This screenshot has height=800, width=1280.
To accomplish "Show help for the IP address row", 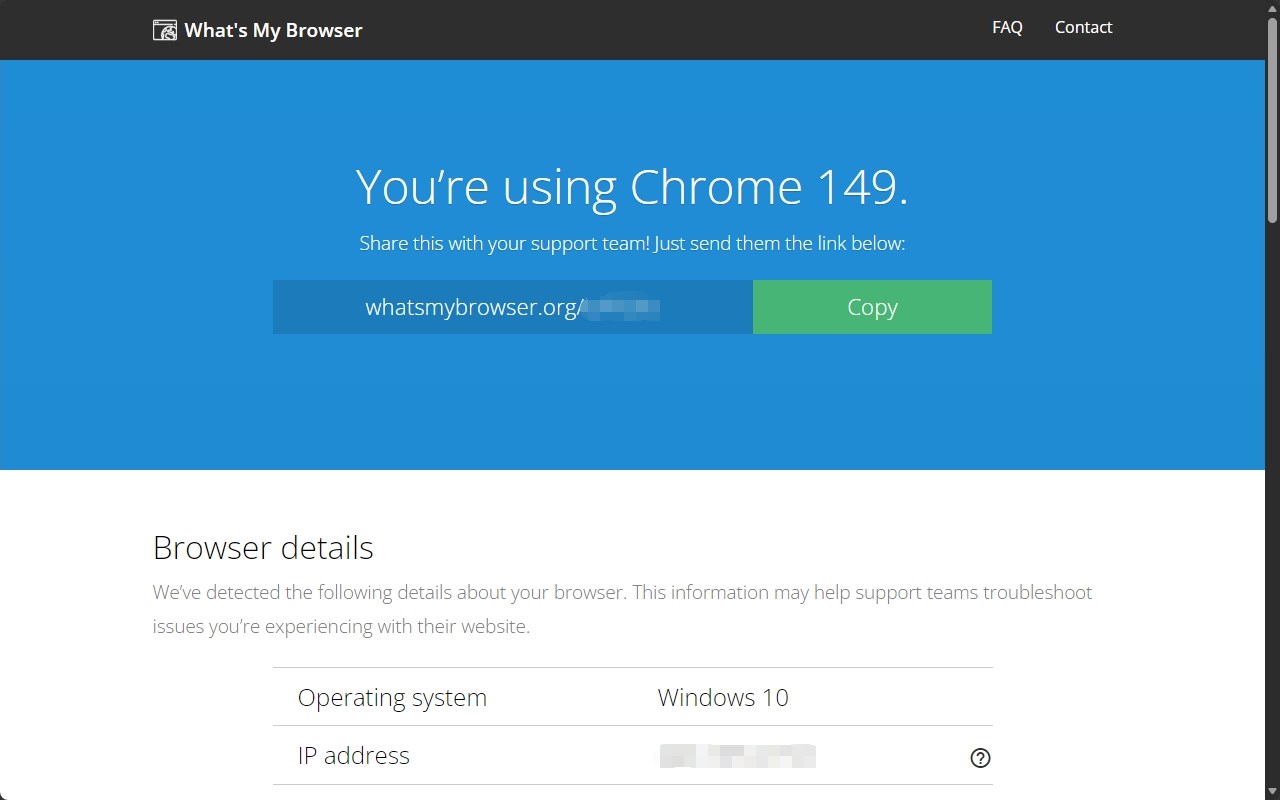I will [980, 758].
